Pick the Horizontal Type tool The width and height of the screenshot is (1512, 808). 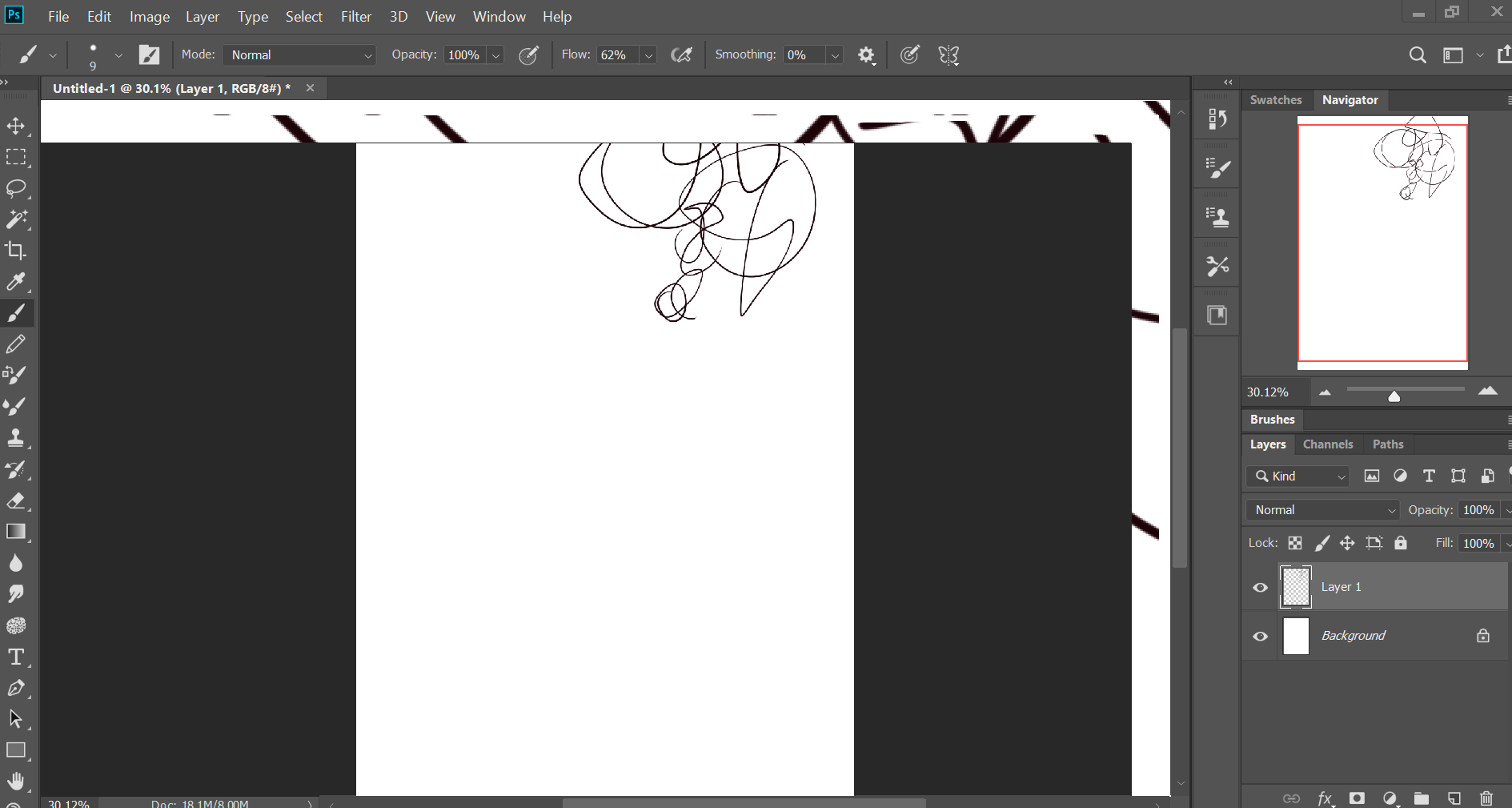coord(16,657)
